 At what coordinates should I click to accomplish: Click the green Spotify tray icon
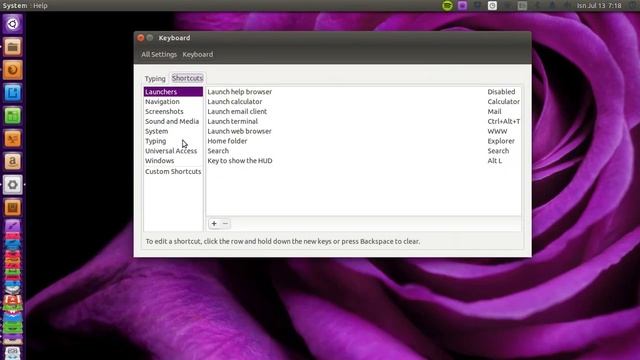coord(447,5)
